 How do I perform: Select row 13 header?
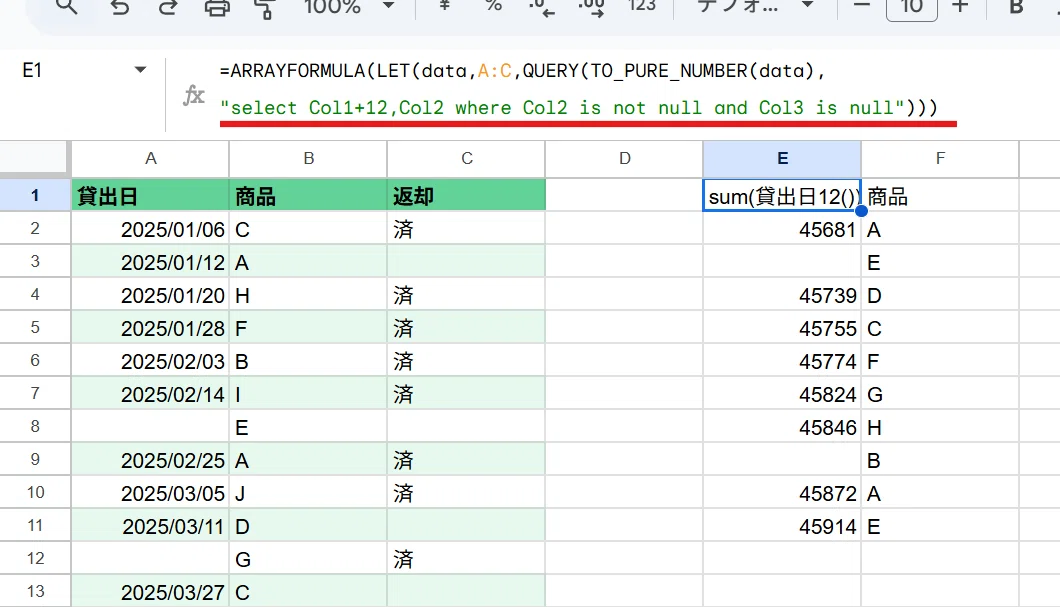coord(35,591)
